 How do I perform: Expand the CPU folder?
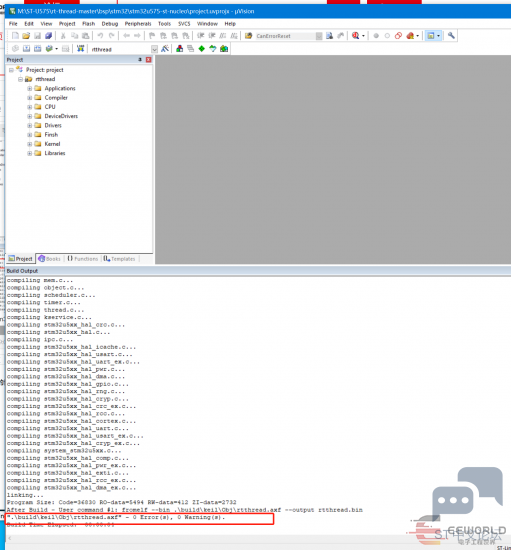29,107
